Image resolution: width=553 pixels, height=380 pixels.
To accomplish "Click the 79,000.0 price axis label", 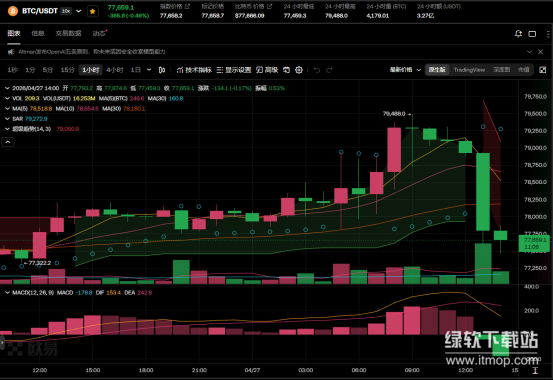I will tap(535, 148).
